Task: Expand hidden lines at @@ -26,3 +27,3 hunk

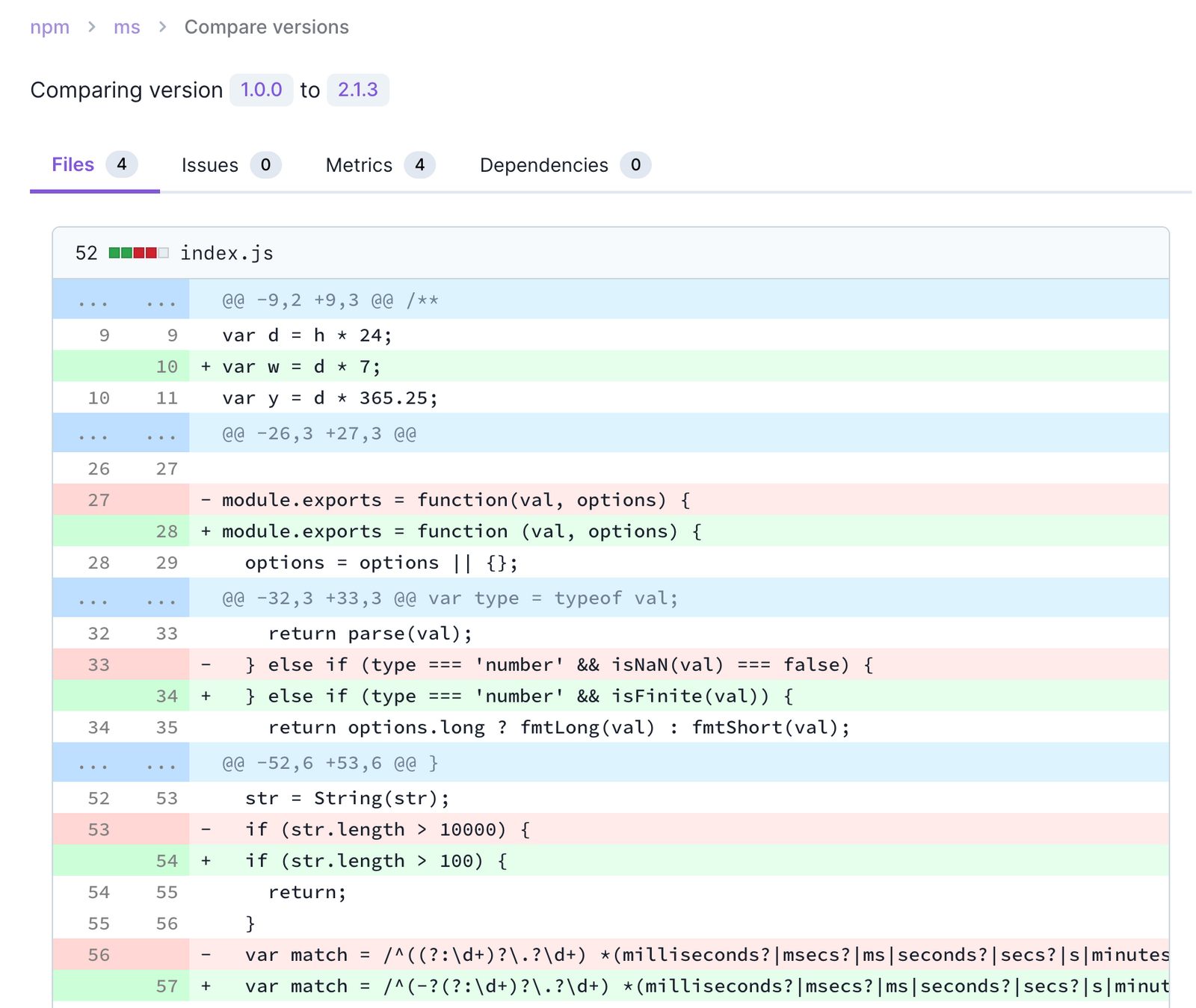Action: [x=121, y=433]
